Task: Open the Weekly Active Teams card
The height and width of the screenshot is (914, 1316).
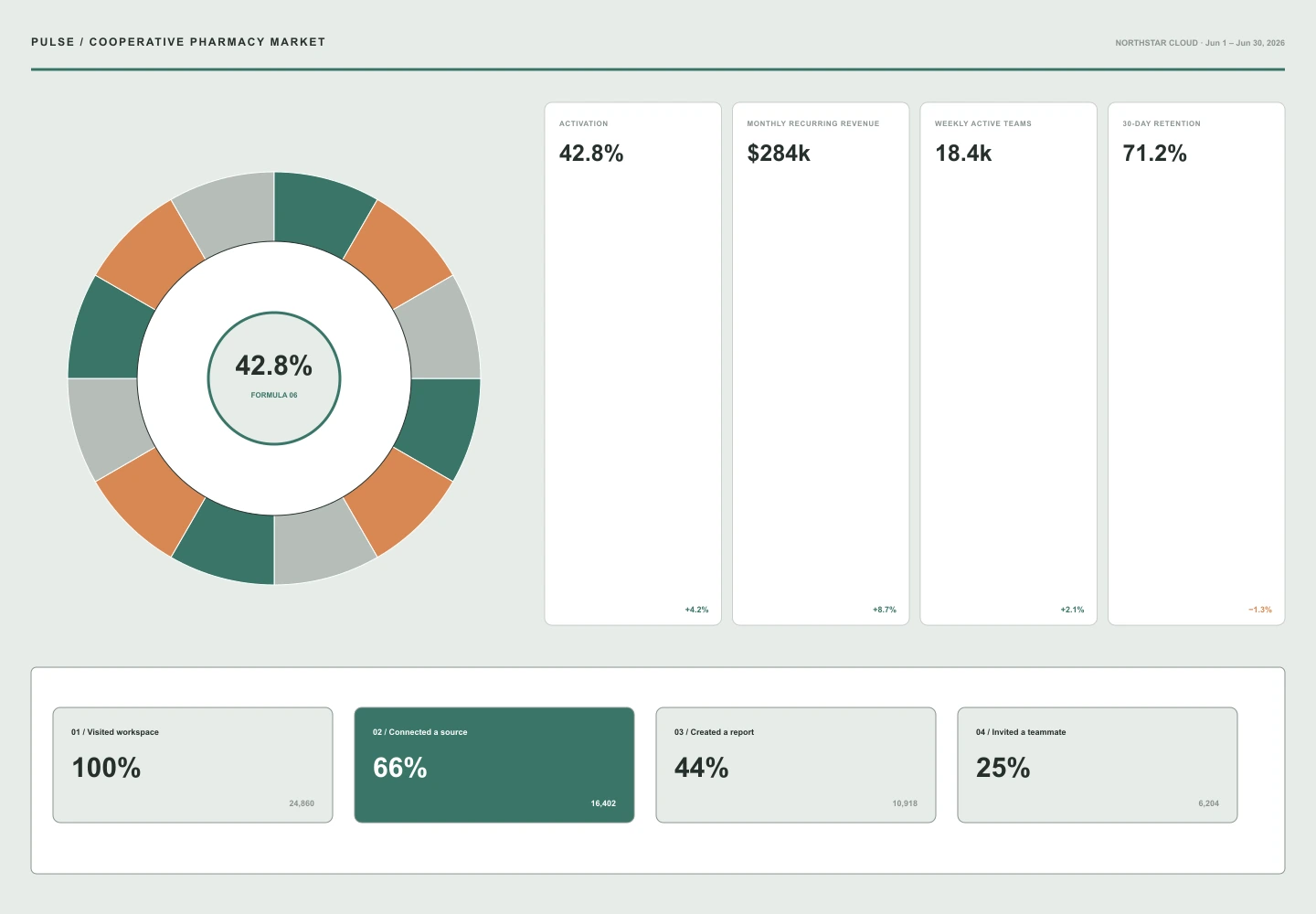Action: coord(1008,364)
